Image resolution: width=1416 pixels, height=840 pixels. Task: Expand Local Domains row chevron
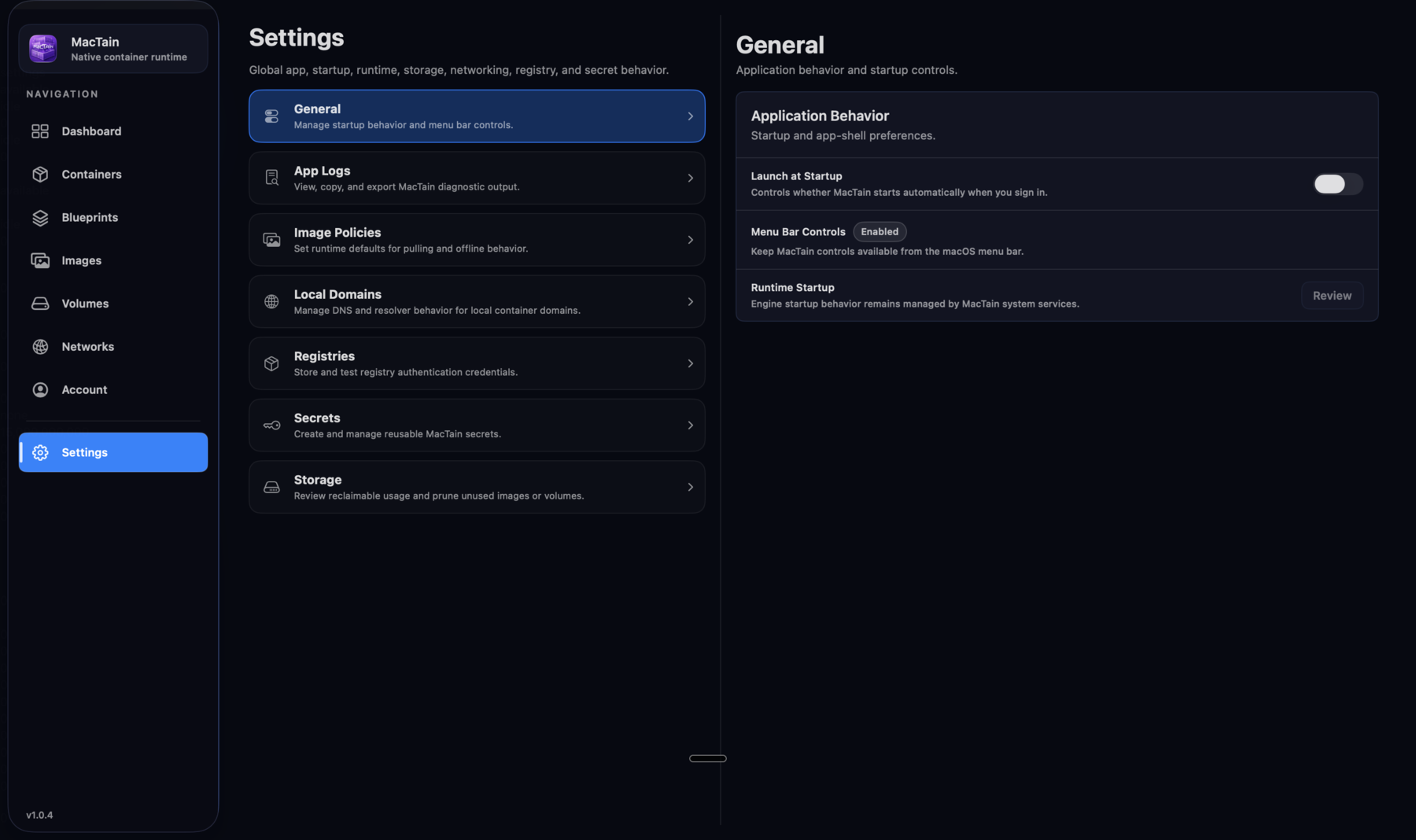[690, 301]
